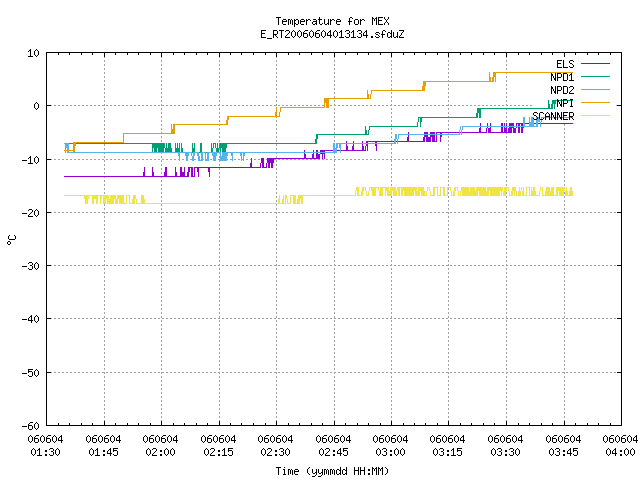Image resolution: width=640 pixels, height=480 pixels.
Task: Click the SCANNER legend label
Action: point(553,116)
